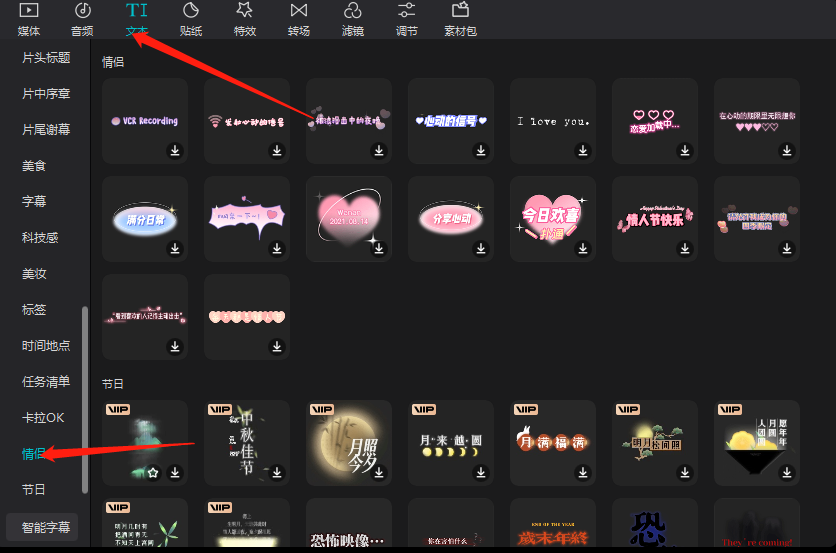Download the 中秋佳节 VIP template

[277, 472]
